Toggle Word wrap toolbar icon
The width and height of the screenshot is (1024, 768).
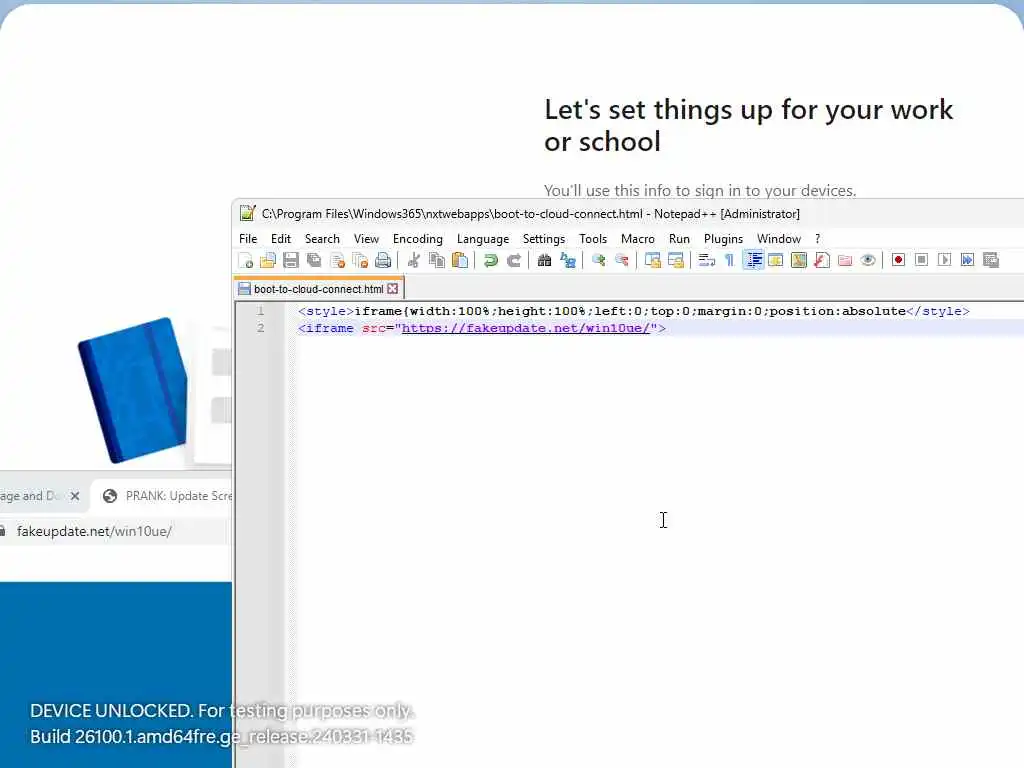tap(706, 261)
